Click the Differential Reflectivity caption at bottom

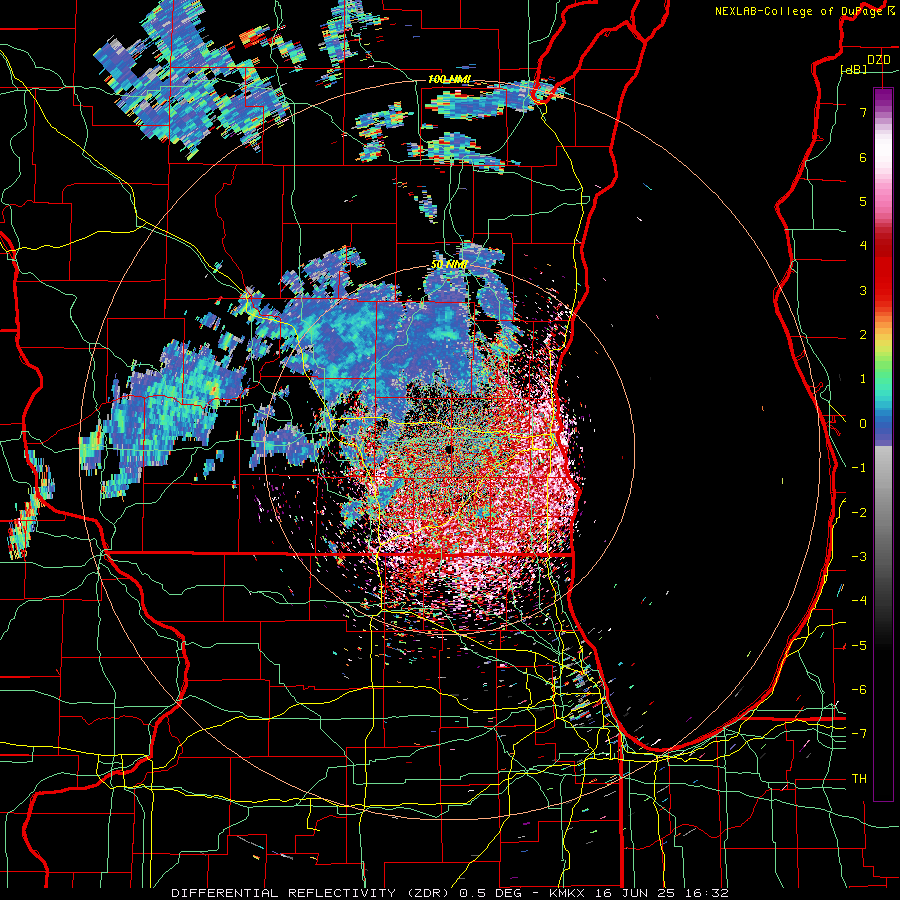450,893
